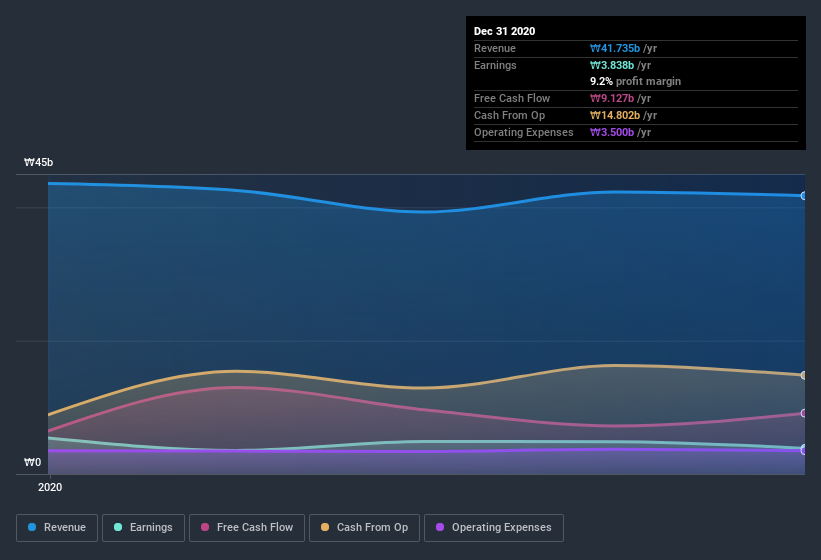Screen dimensions: 821x560
Task: Click the Free Cash Flow label in tooltip
Action: tap(512, 98)
